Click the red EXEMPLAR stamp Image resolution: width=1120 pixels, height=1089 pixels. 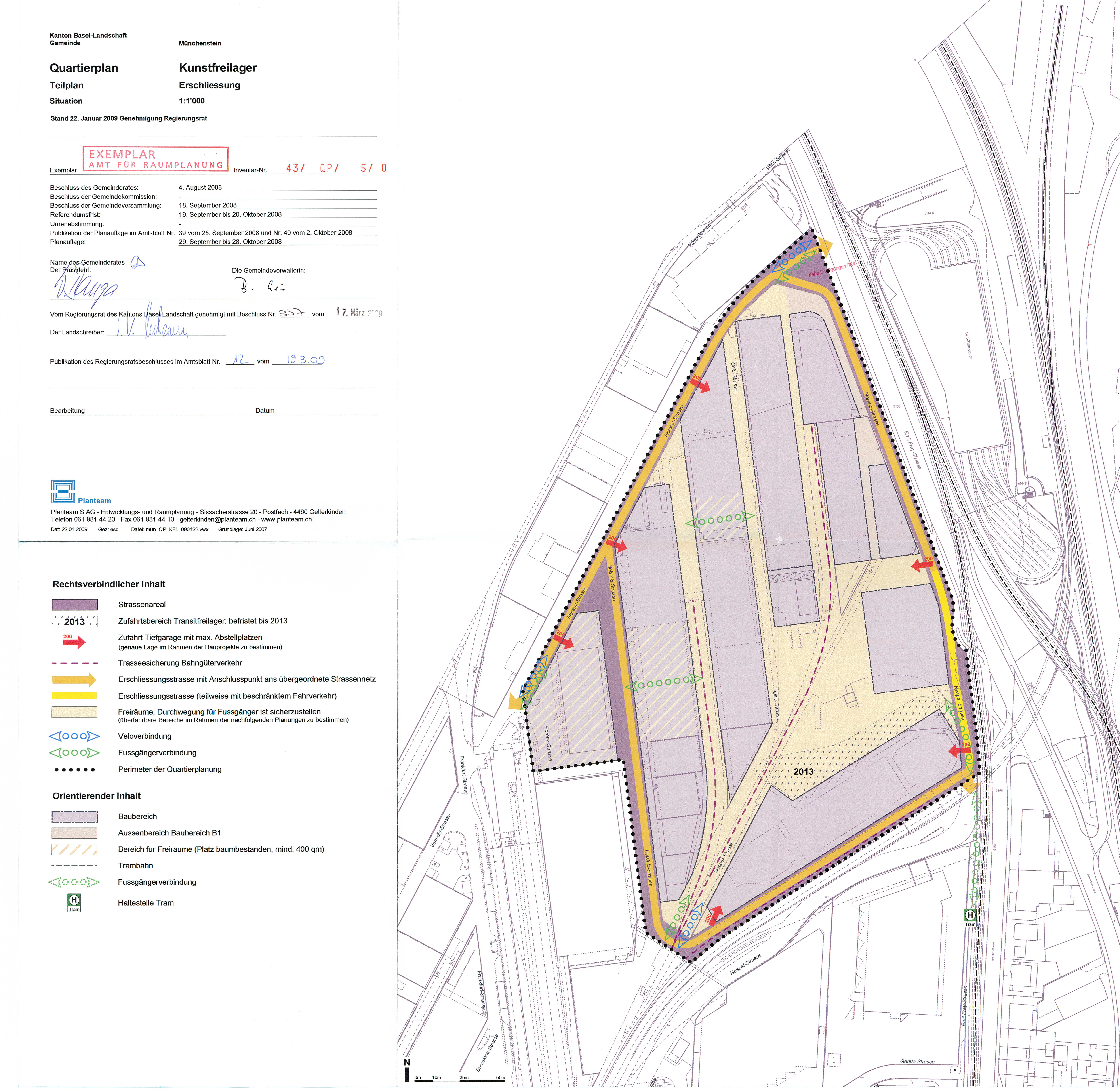click(156, 159)
